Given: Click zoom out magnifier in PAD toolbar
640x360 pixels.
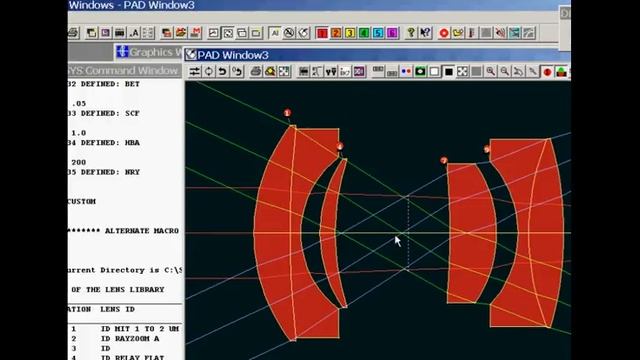Looking at the screenshot, I should (505, 72).
